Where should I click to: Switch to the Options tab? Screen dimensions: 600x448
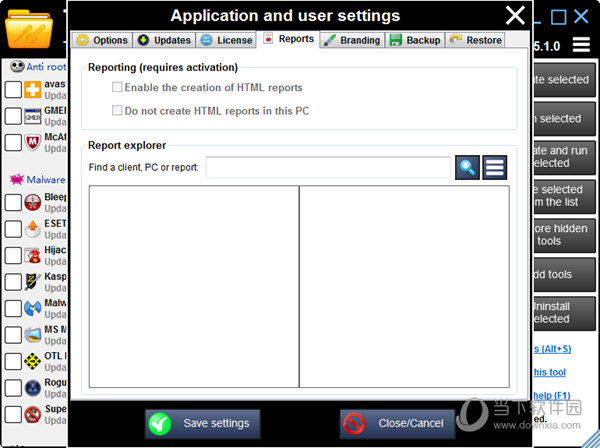click(102, 40)
